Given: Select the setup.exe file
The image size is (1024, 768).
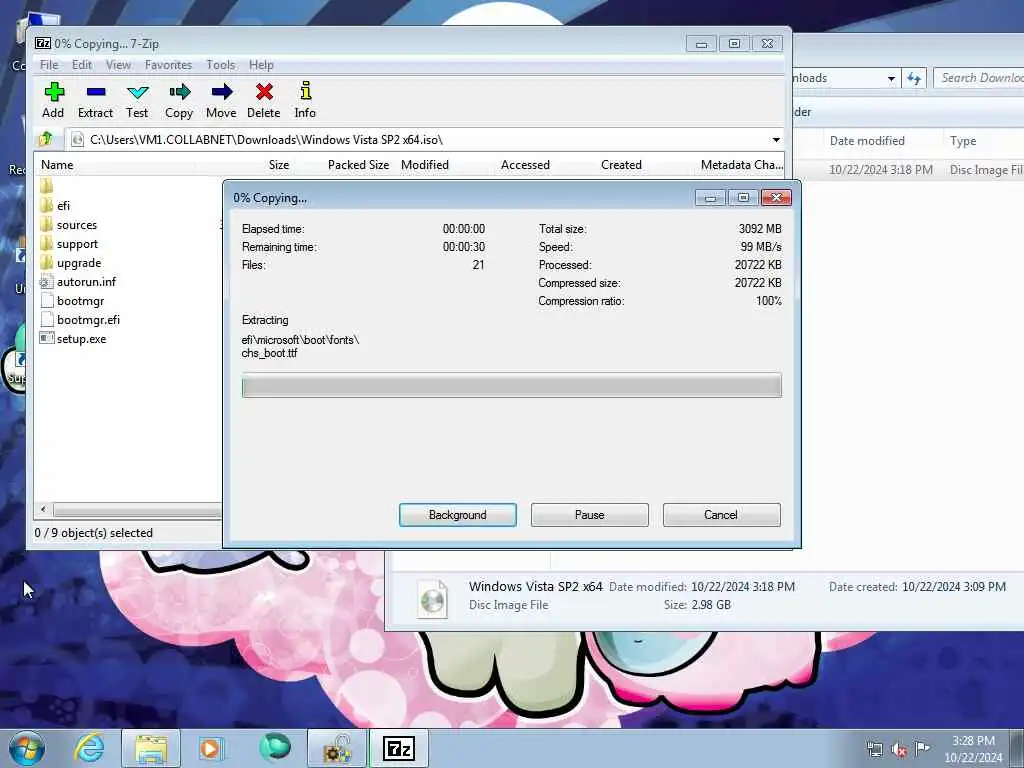Looking at the screenshot, I should pos(72,338).
